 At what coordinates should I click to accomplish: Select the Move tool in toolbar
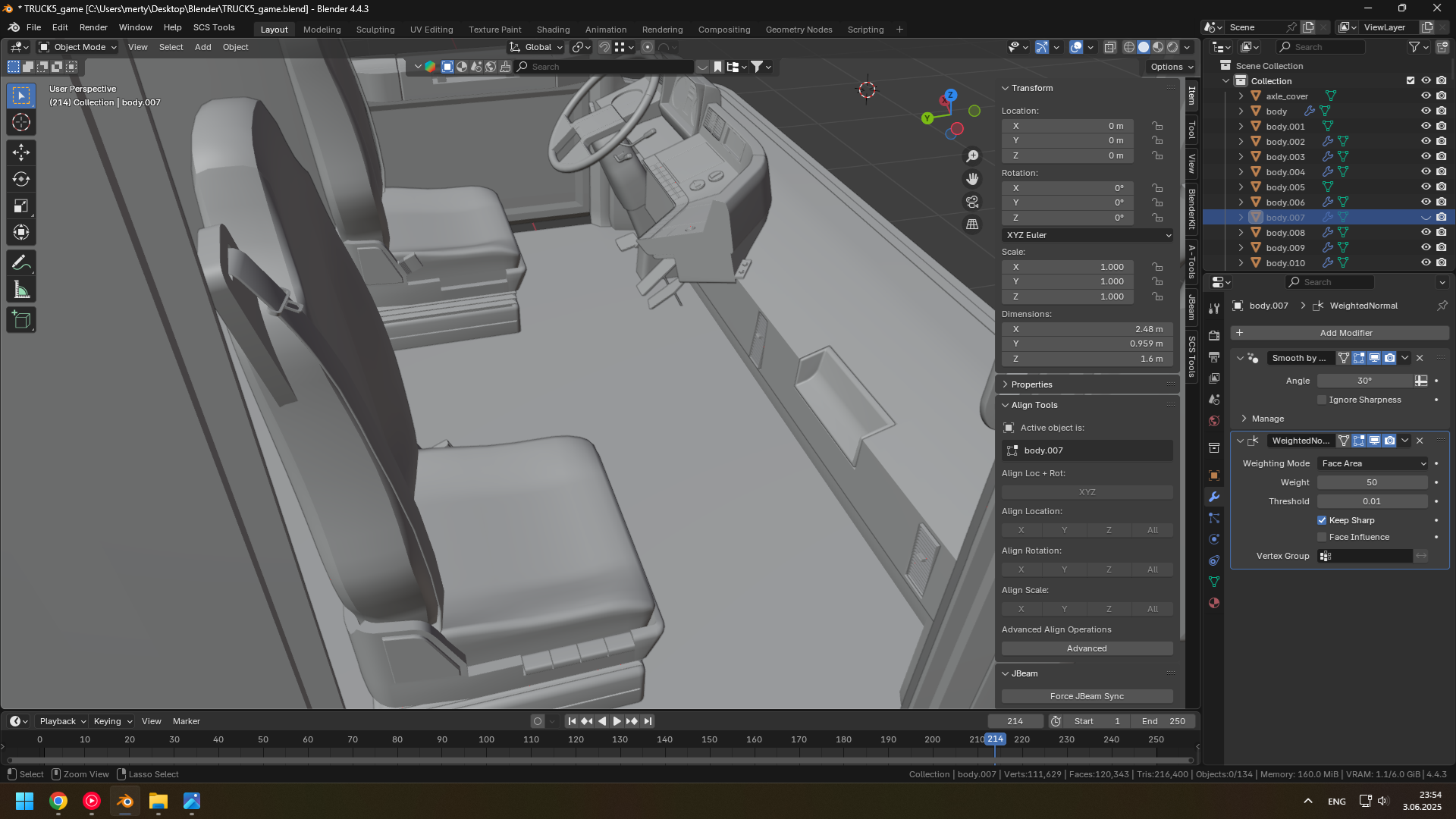pos(21,152)
